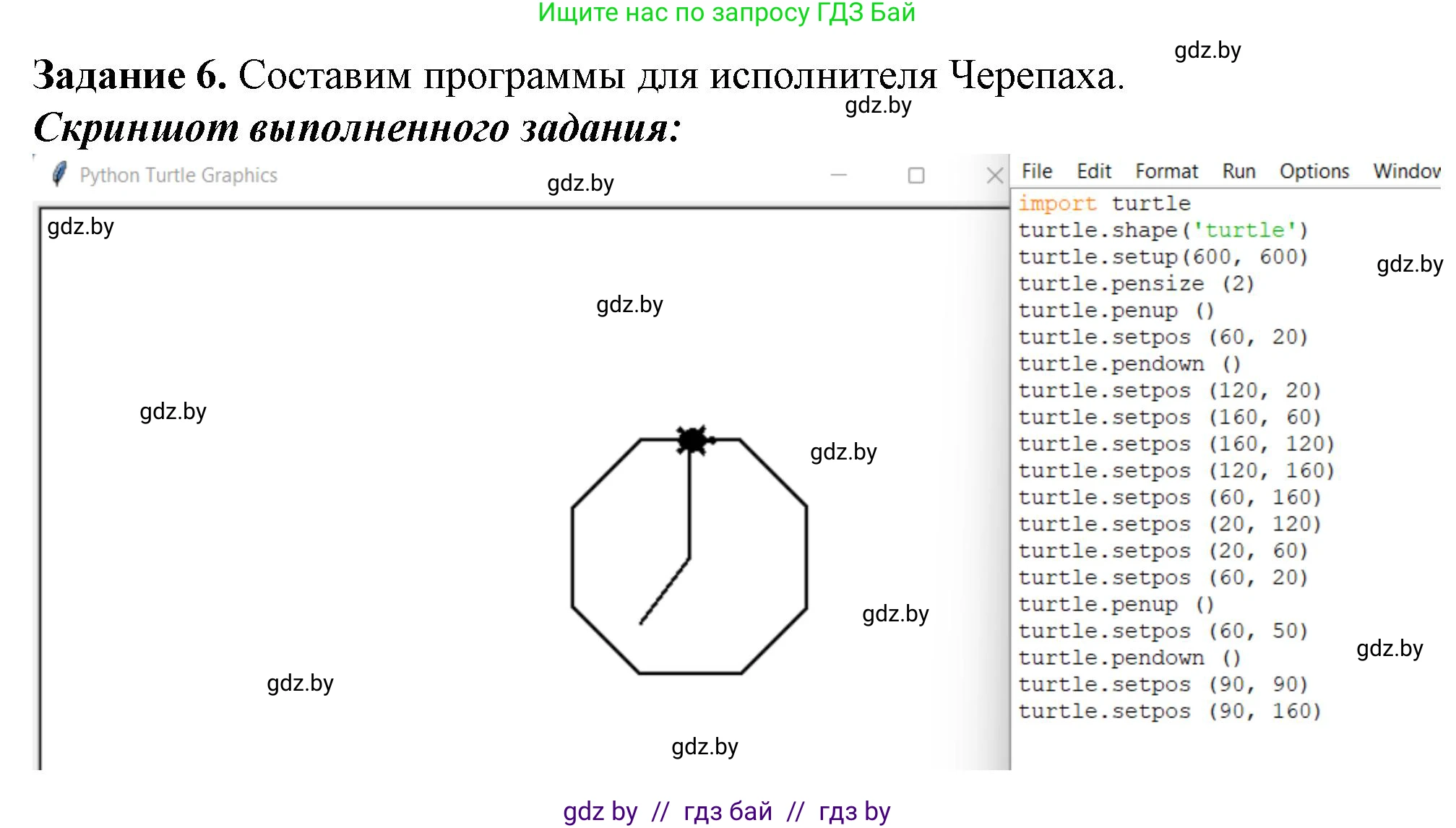
Task: Click the turtle.shape('turtle') line
Action: tap(1163, 230)
